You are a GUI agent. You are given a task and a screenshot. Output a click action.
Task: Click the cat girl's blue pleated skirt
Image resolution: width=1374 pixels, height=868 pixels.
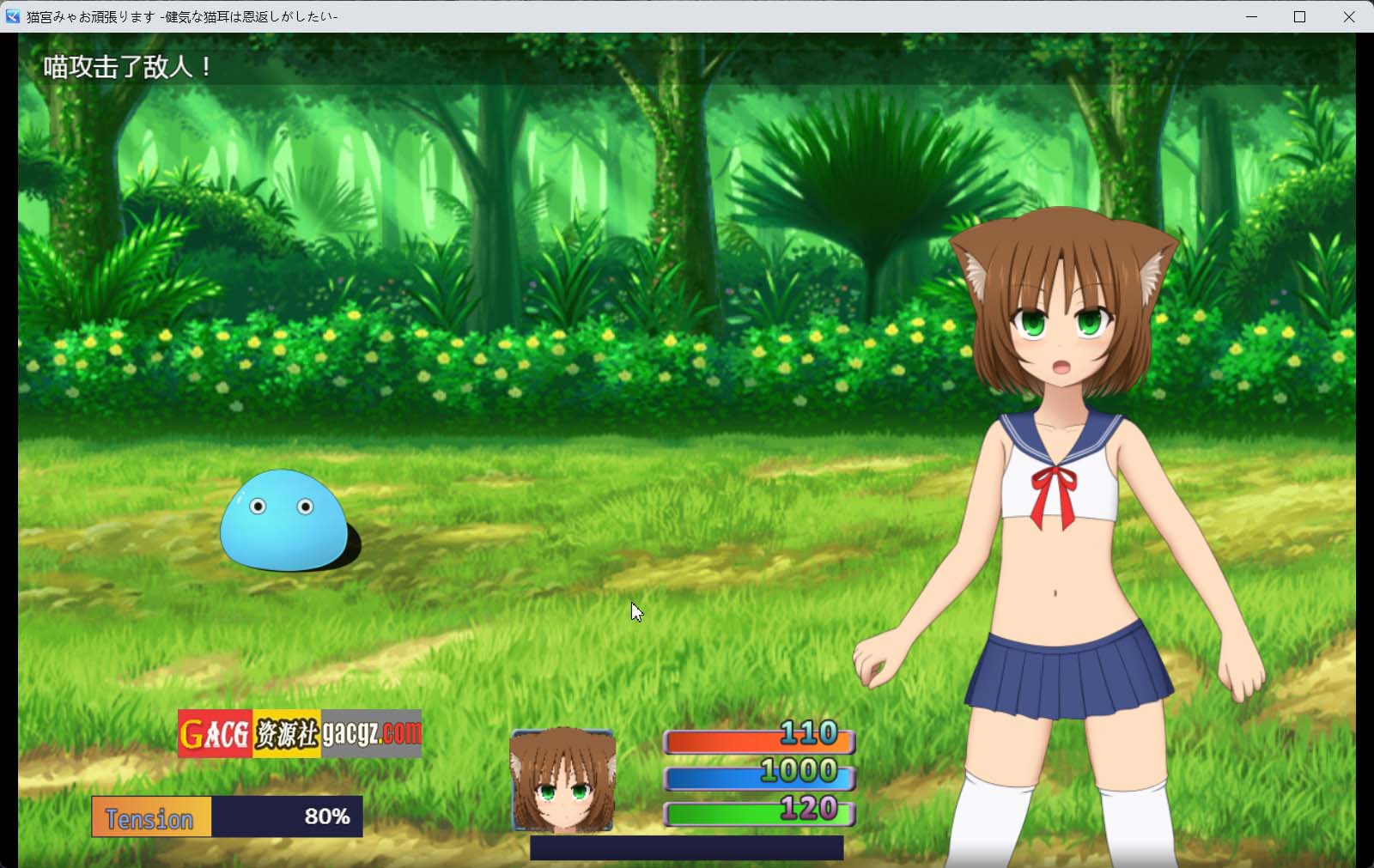(x=1067, y=674)
